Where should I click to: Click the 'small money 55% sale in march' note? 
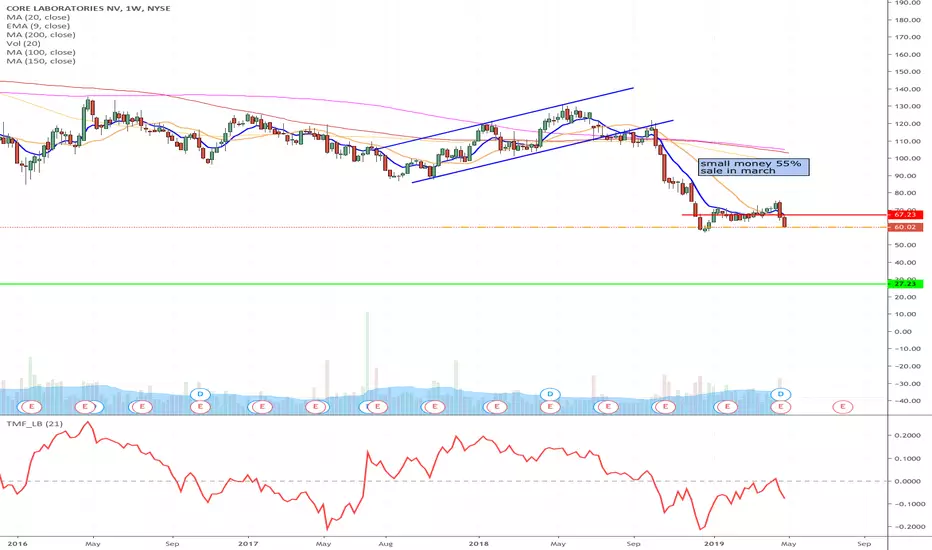pyautogui.click(x=754, y=167)
